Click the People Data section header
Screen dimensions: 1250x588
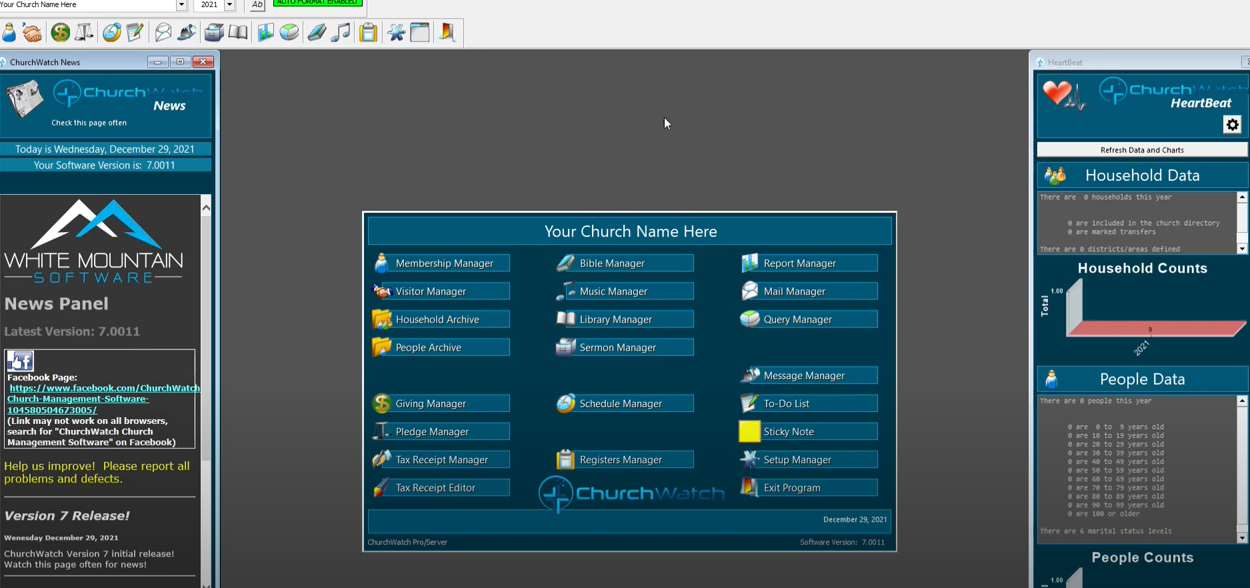pos(1142,379)
